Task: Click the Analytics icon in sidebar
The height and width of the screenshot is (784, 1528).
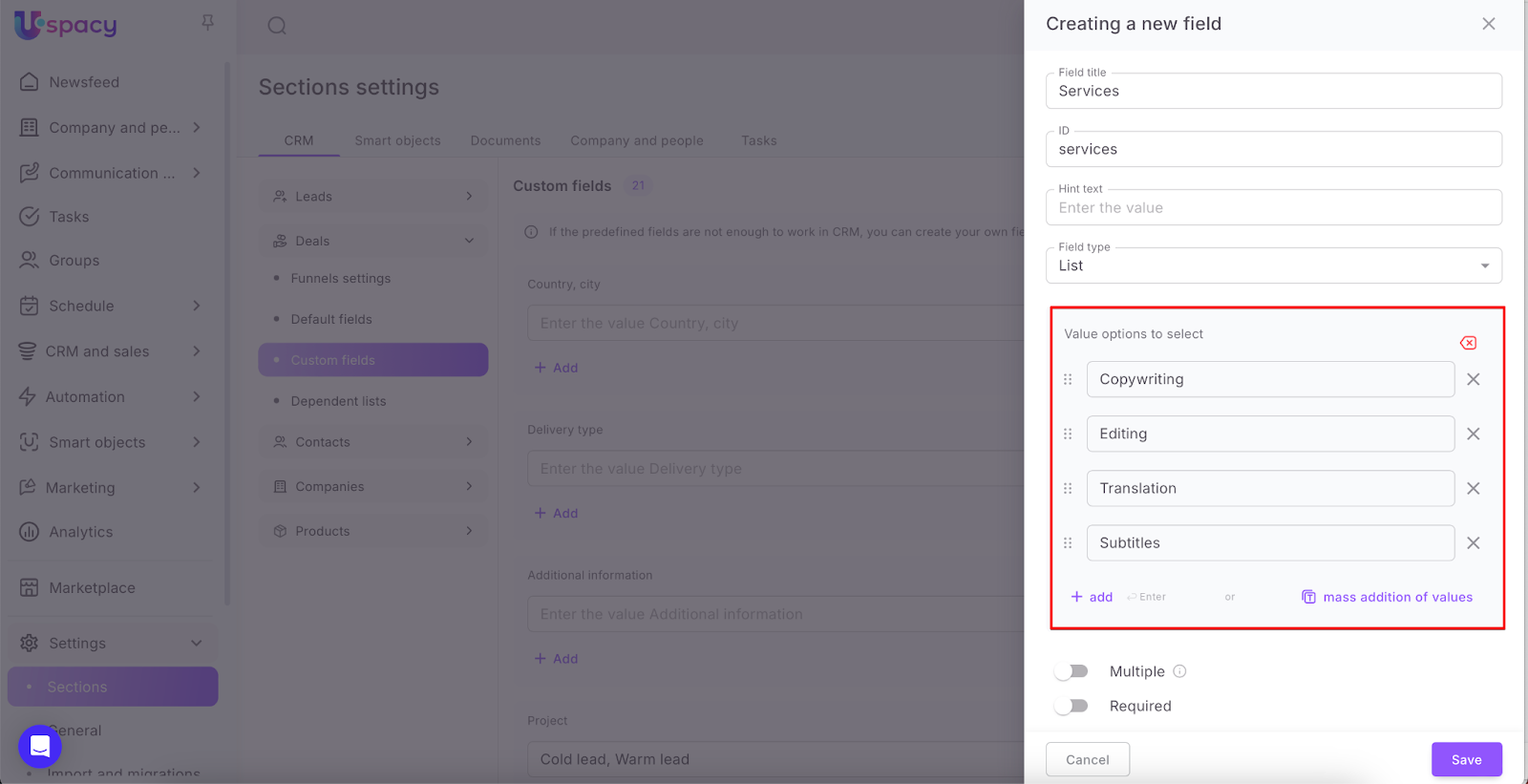Action: coord(30,532)
